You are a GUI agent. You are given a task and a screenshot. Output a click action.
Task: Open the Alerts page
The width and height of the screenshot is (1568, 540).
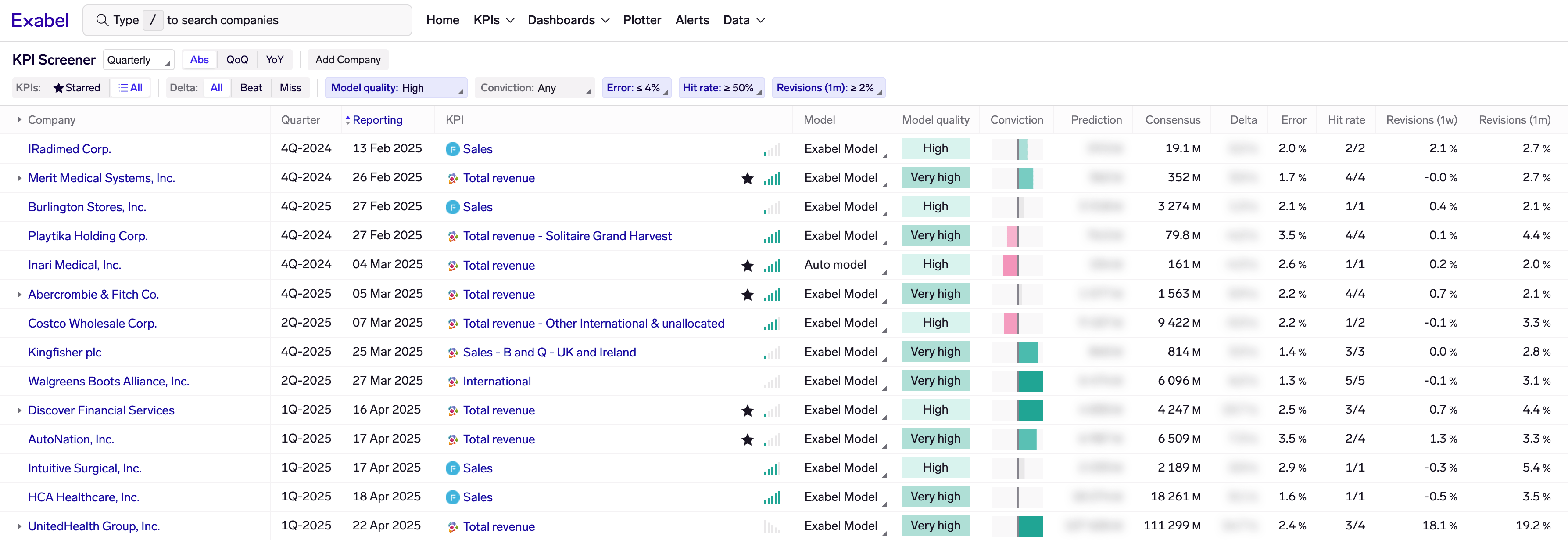(x=692, y=20)
